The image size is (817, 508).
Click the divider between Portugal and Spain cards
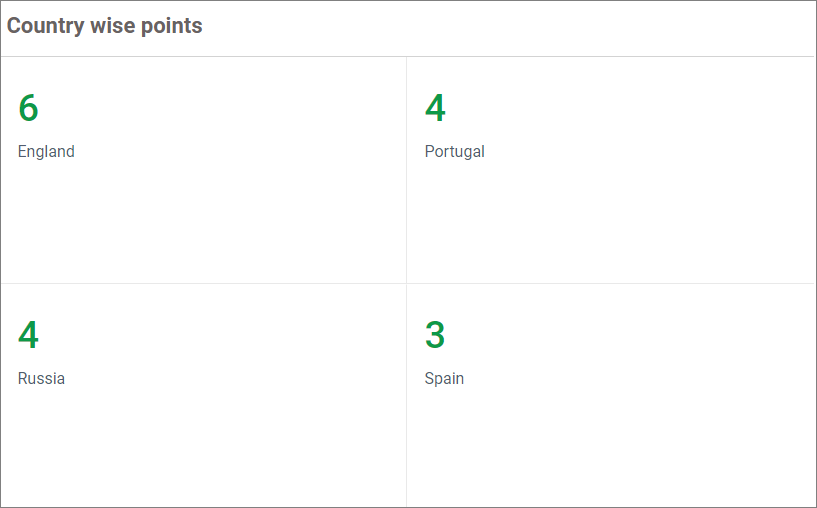[610, 283]
